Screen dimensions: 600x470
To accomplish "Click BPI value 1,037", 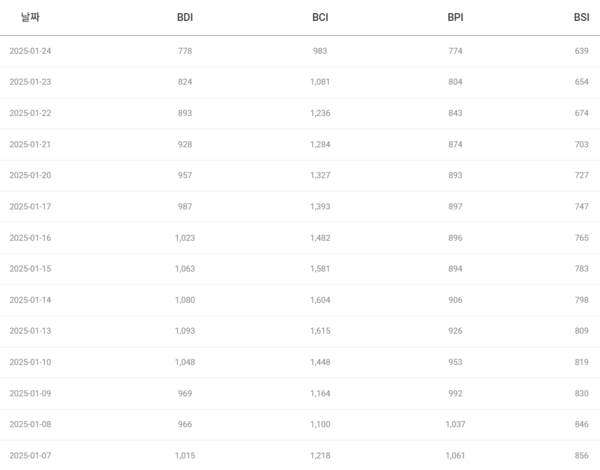I will point(456,424).
